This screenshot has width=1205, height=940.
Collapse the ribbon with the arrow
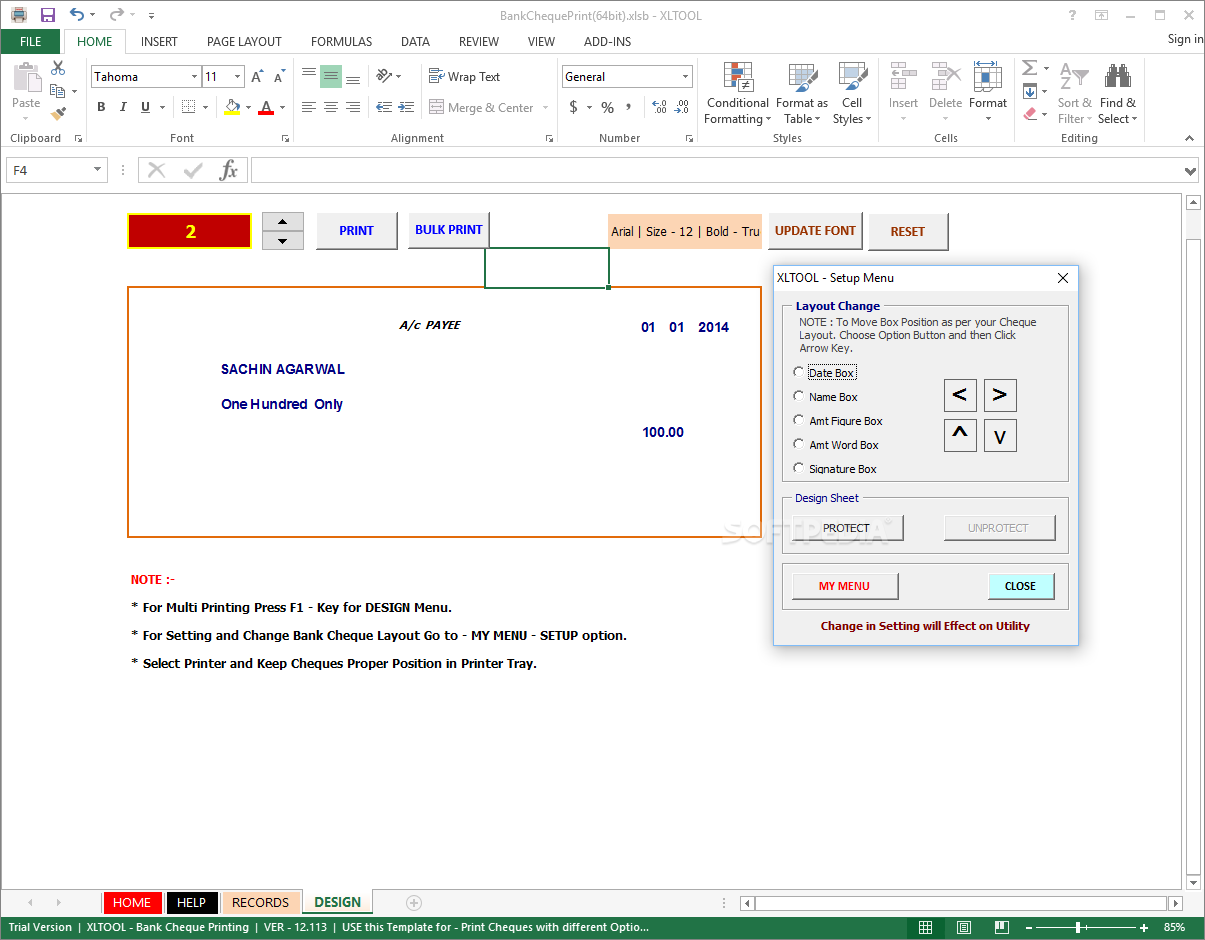pyautogui.click(x=1189, y=138)
